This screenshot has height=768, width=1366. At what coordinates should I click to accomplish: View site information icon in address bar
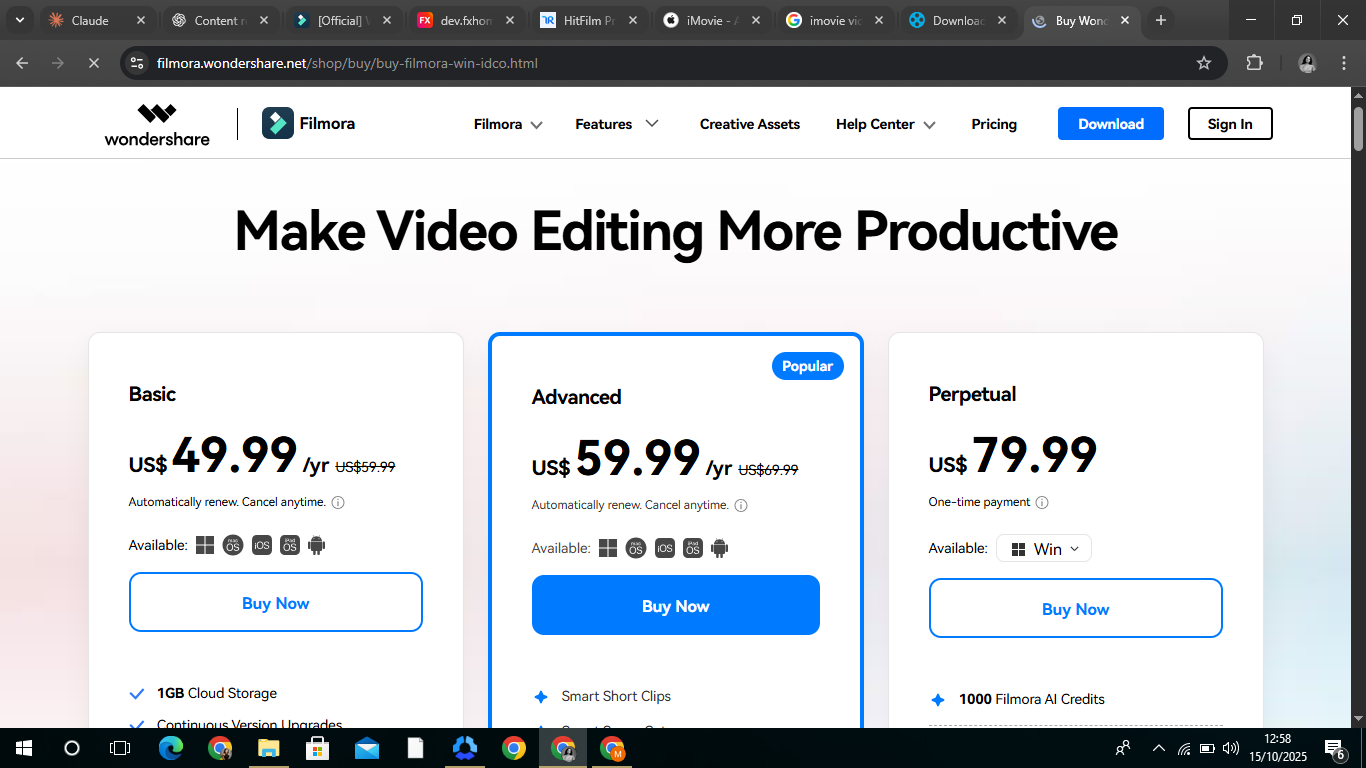tap(138, 63)
